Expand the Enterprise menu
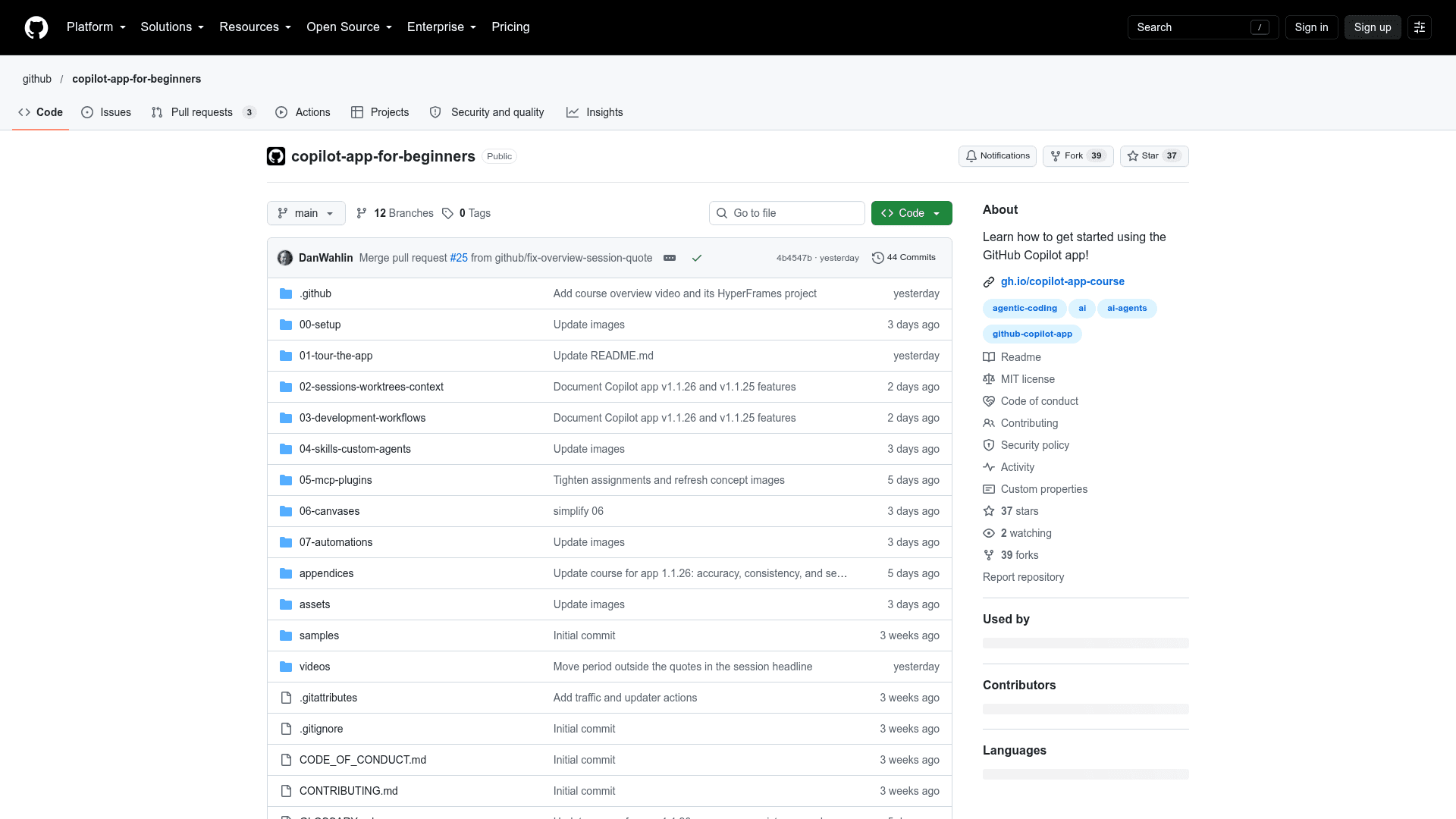This screenshot has width=1456, height=819. [442, 27]
